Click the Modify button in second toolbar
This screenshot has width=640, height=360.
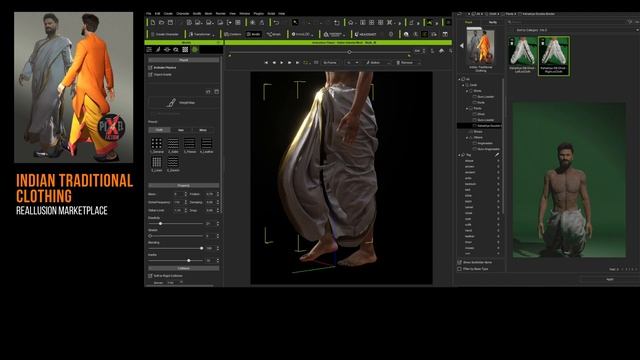tap(254, 34)
